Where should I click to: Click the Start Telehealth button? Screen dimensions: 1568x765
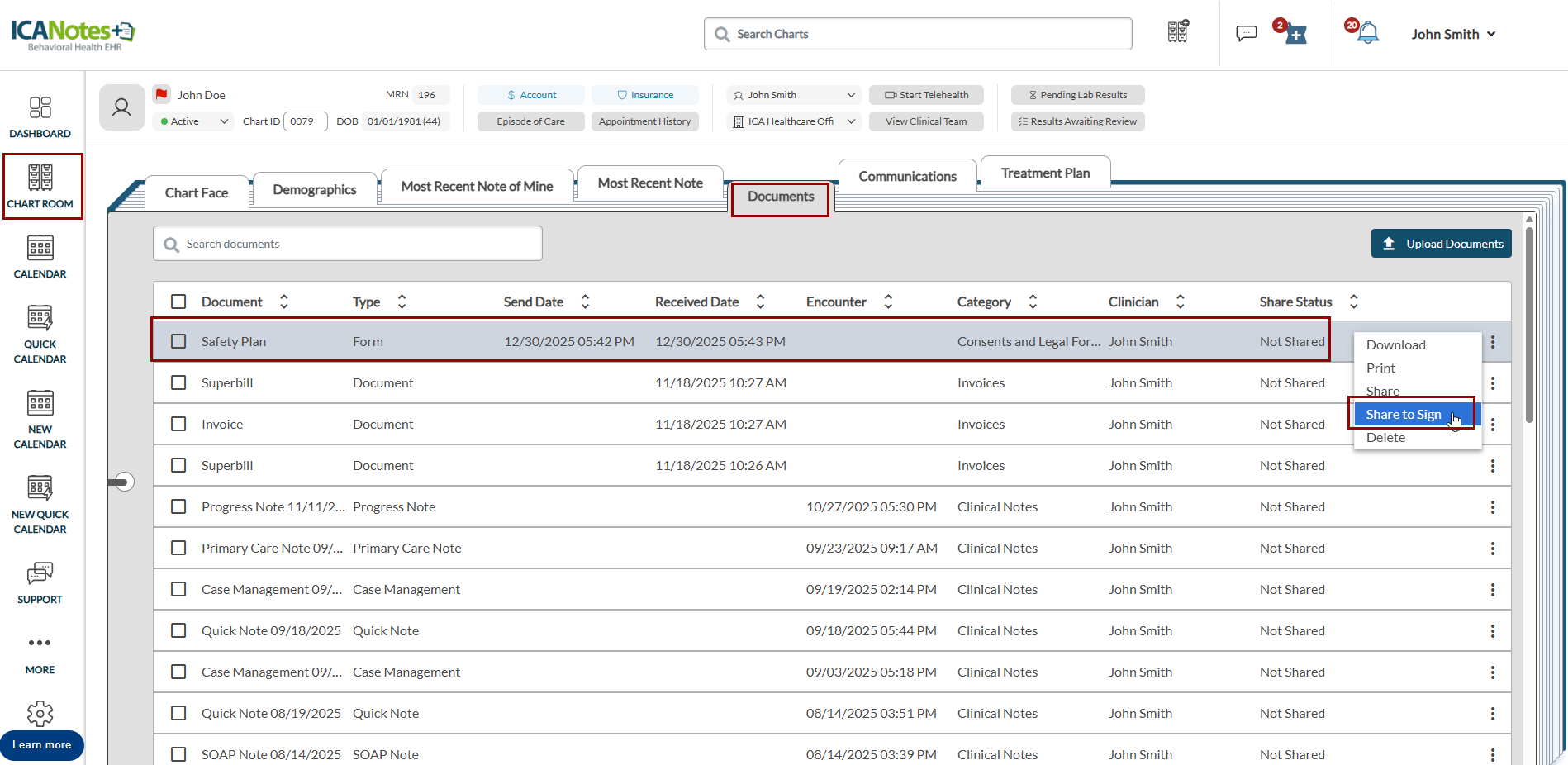(x=926, y=95)
